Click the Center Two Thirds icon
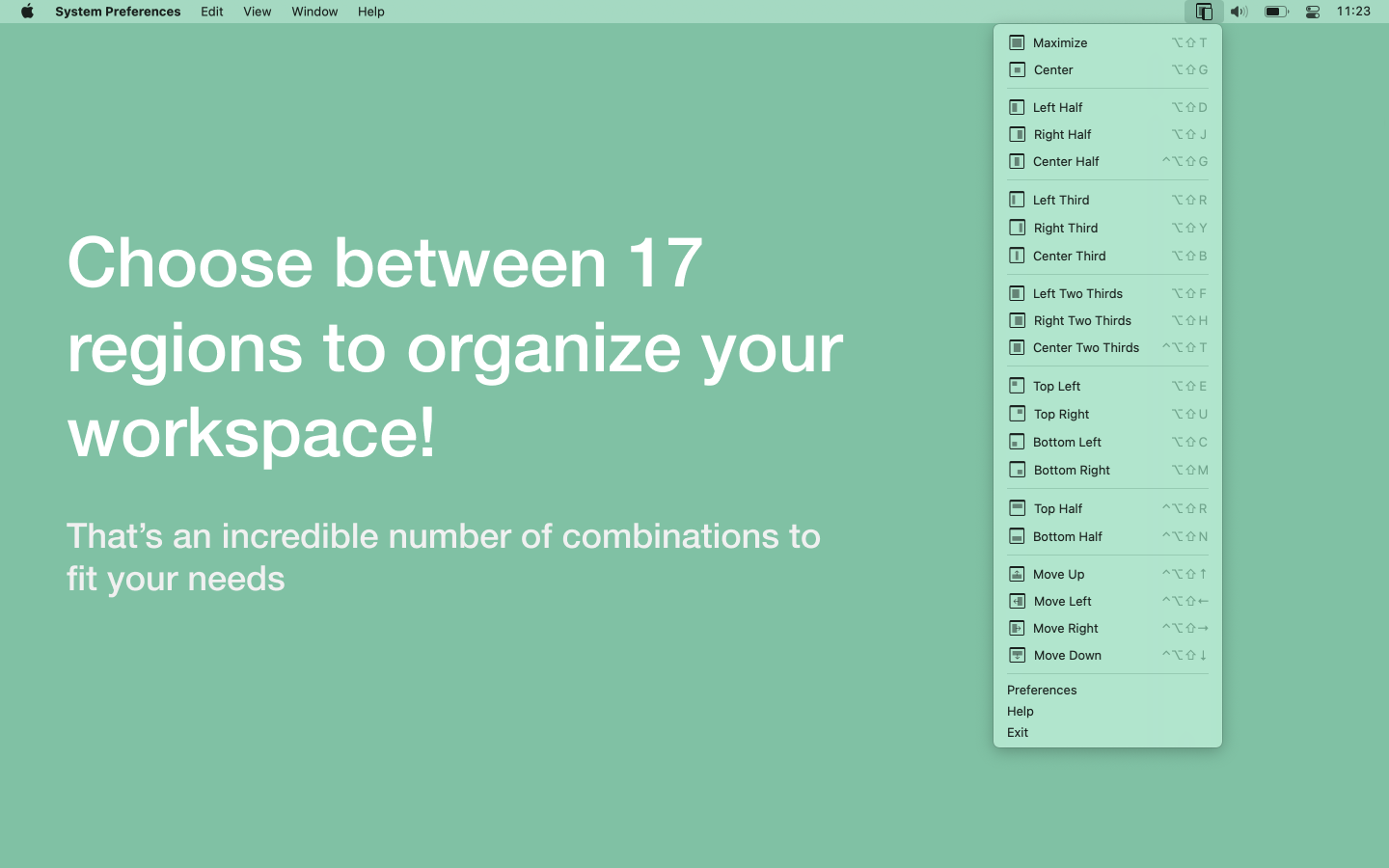The image size is (1389, 868). 1017,347
